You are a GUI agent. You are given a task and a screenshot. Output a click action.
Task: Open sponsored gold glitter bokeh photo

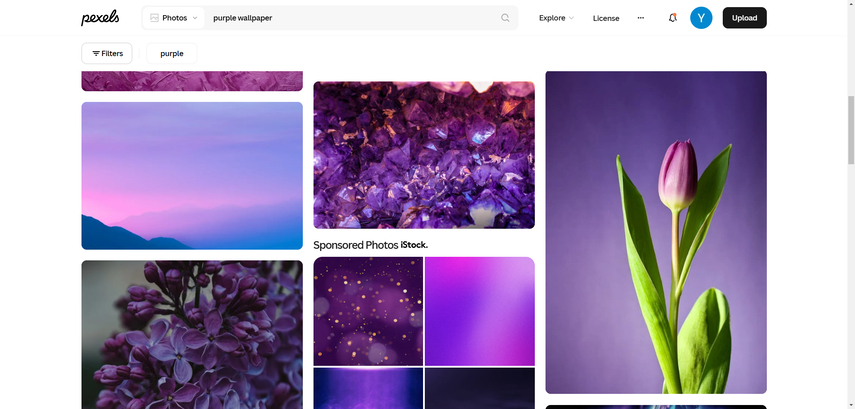tap(368, 311)
